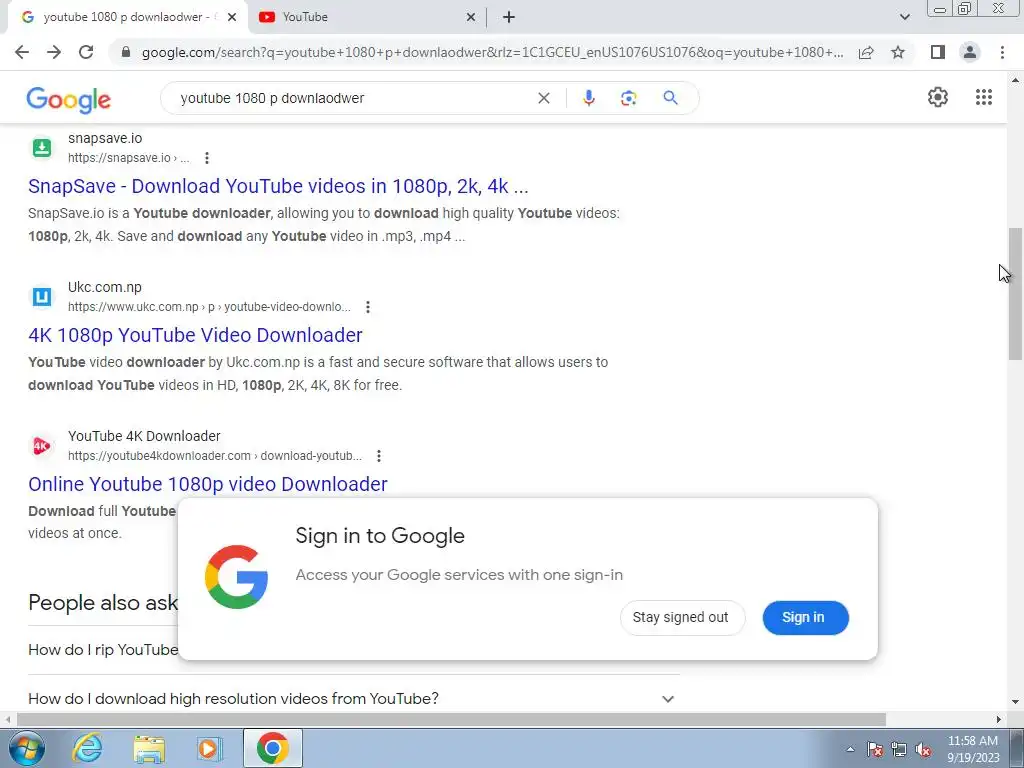This screenshot has height=768, width=1024.
Task: Submit search with the magnifier icon
Action: (670, 98)
